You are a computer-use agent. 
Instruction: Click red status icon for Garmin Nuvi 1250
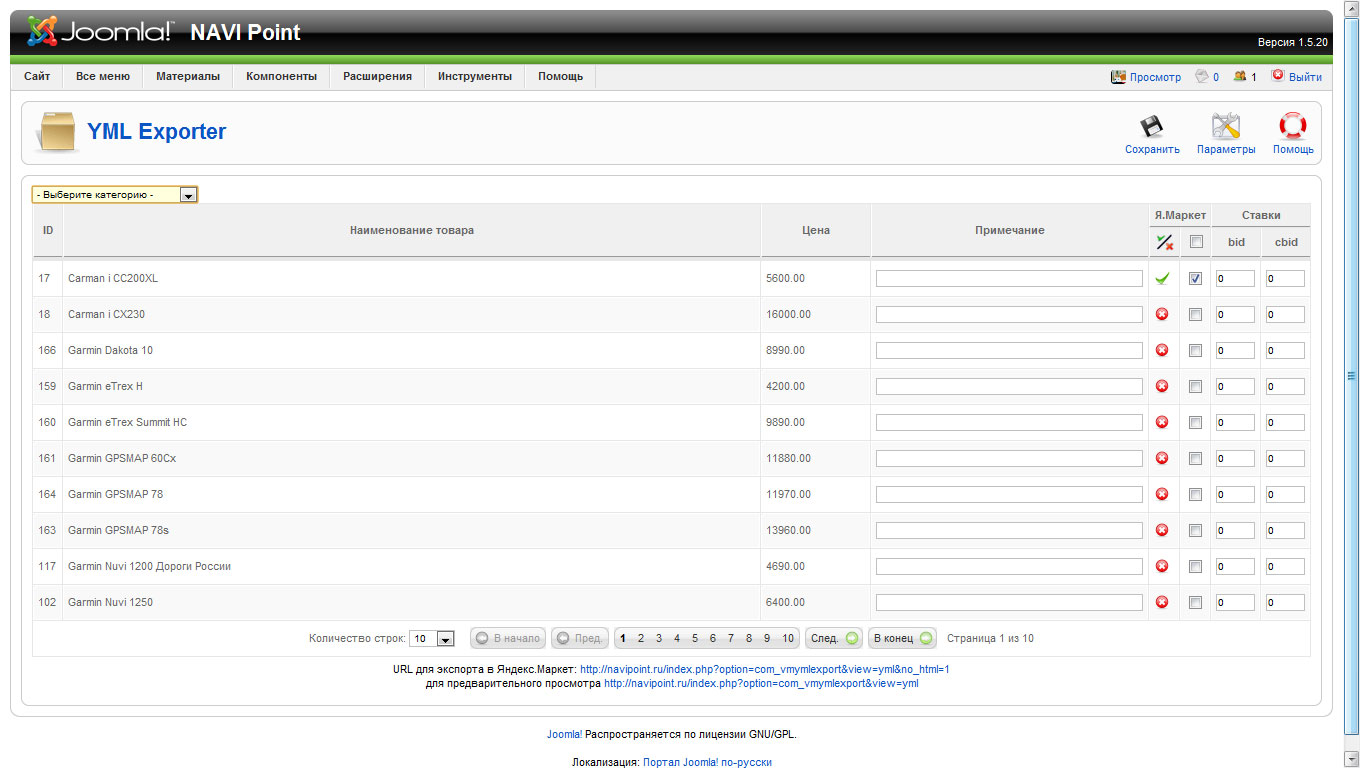click(1162, 603)
